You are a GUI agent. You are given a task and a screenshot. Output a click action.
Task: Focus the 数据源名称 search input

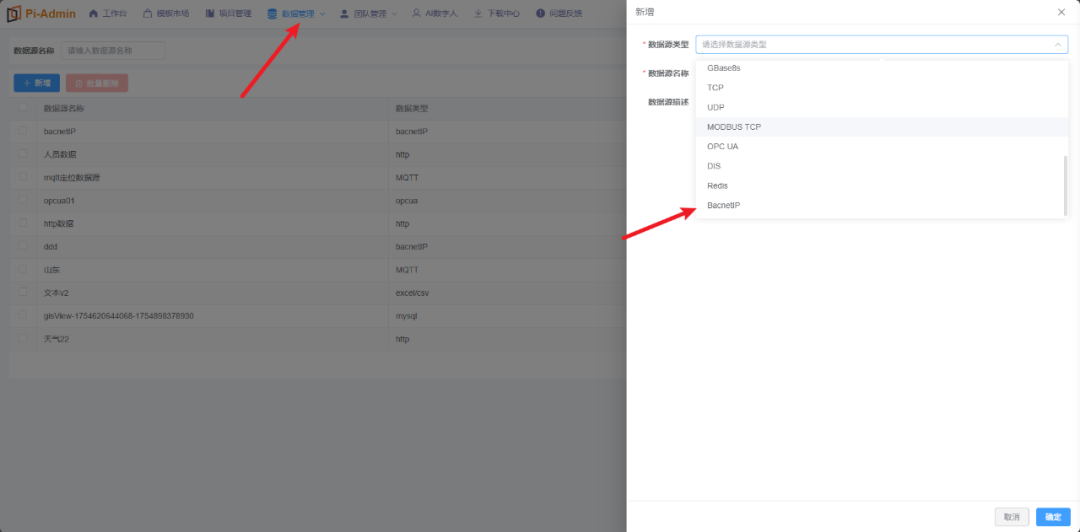(113, 50)
